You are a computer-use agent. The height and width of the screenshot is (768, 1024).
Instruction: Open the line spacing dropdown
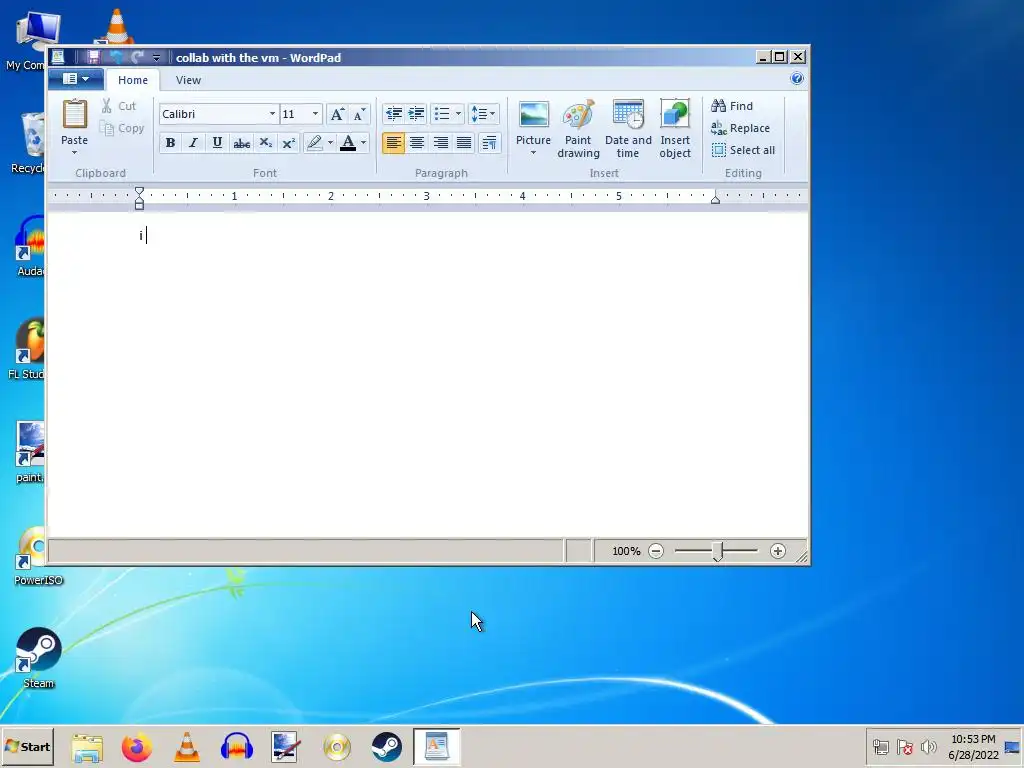click(x=484, y=114)
